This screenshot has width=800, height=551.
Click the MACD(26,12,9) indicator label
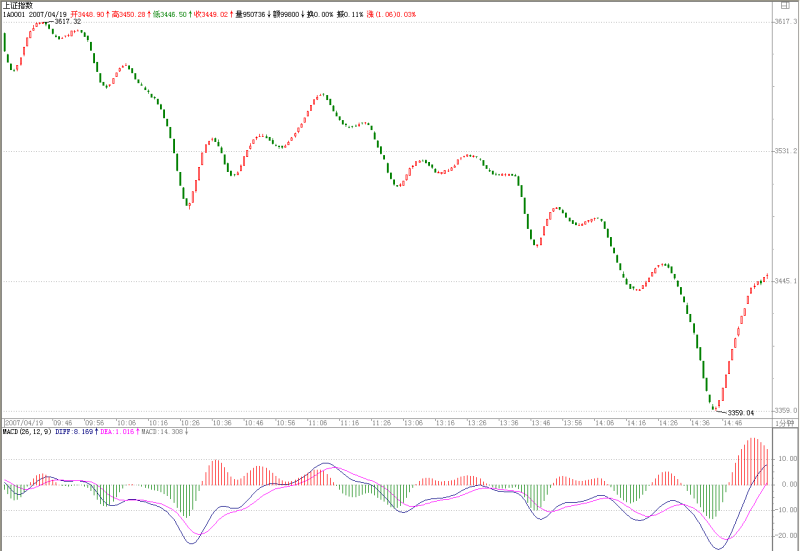coord(27,432)
